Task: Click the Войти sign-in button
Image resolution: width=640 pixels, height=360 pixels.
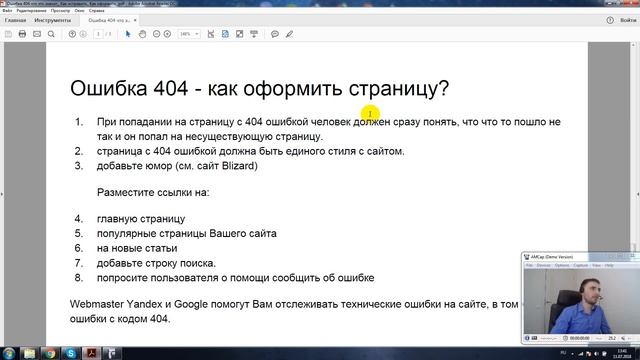Action: 628,20
